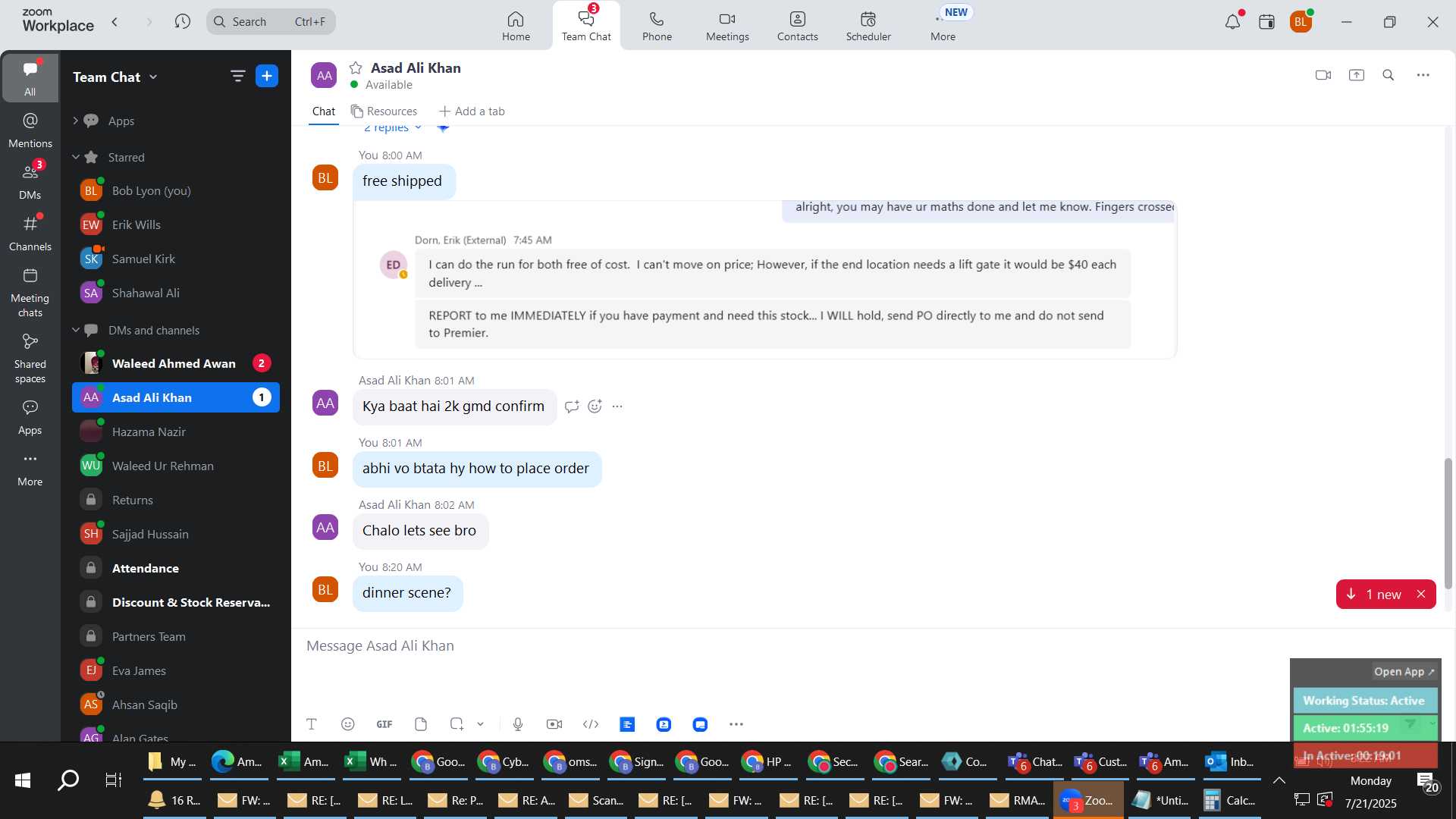
Task: Open screenshot options dropdown arrow
Action: [x=481, y=724]
